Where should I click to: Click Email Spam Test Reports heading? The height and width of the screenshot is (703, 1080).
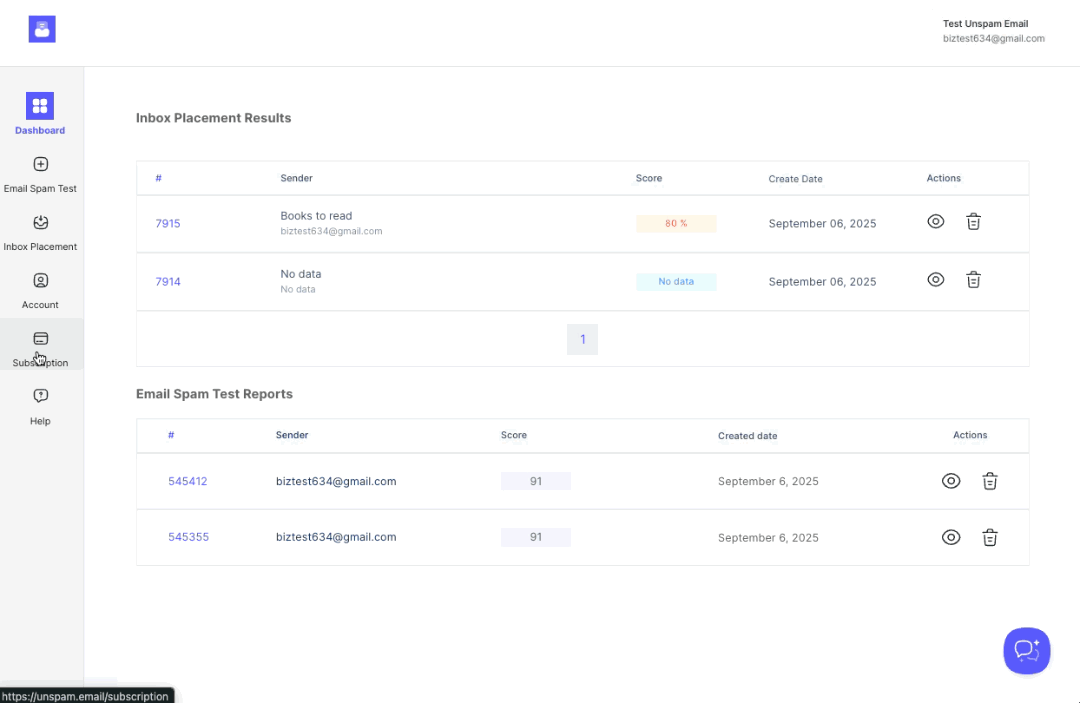214,394
